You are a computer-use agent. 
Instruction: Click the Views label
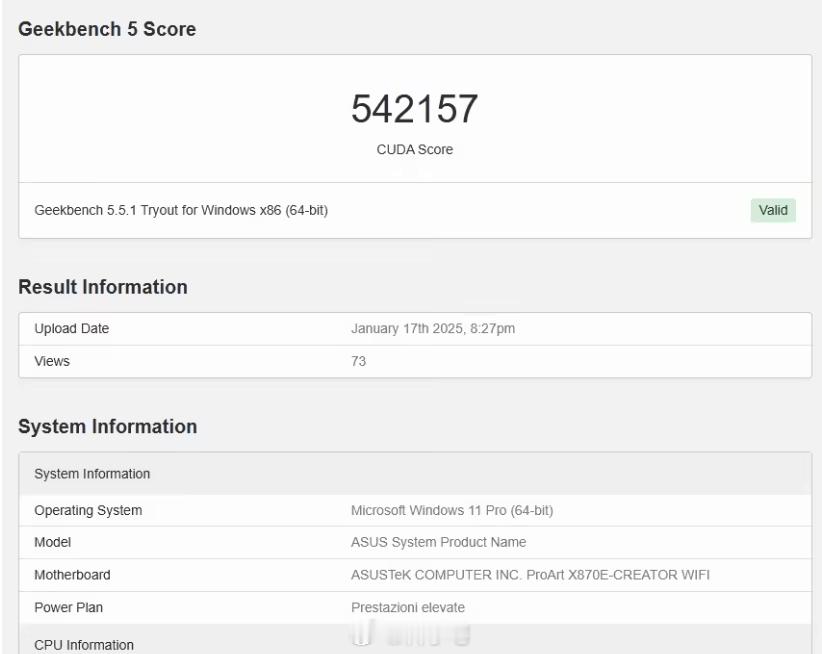[x=52, y=361]
